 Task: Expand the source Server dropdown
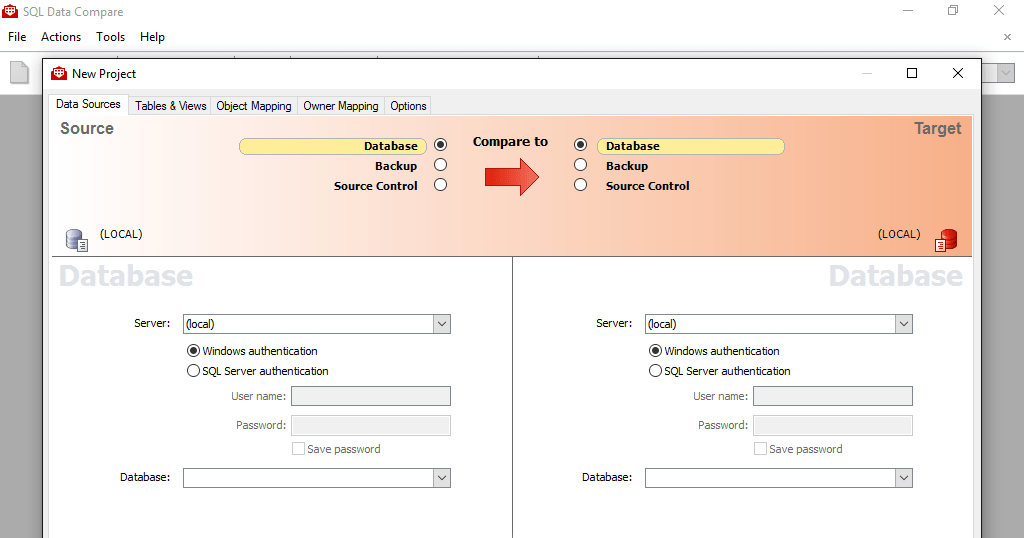[x=441, y=324]
